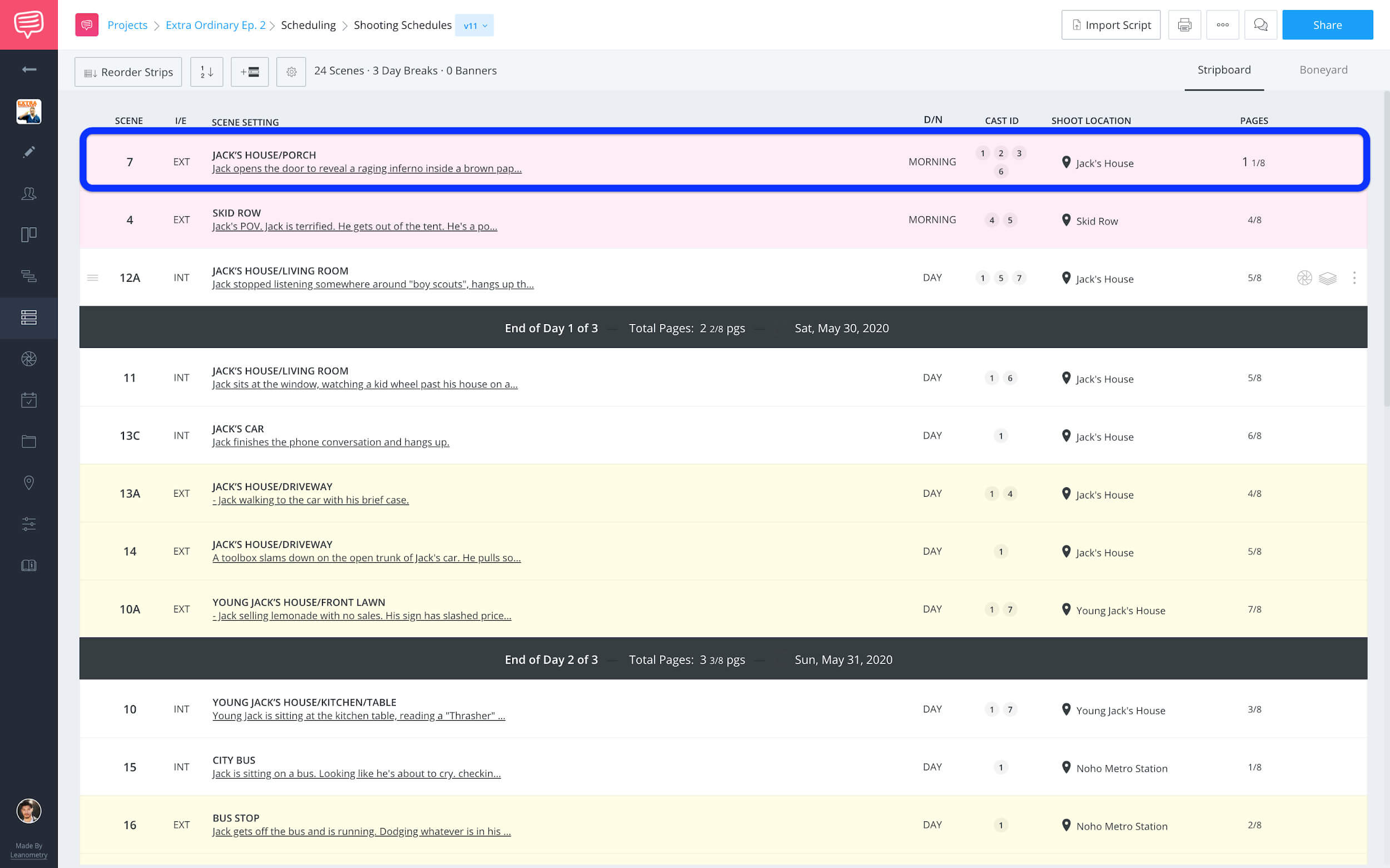This screenshot has width=1390, height=868.
Task: Switch to the Boneyard tab
Action: (1323, 70)
